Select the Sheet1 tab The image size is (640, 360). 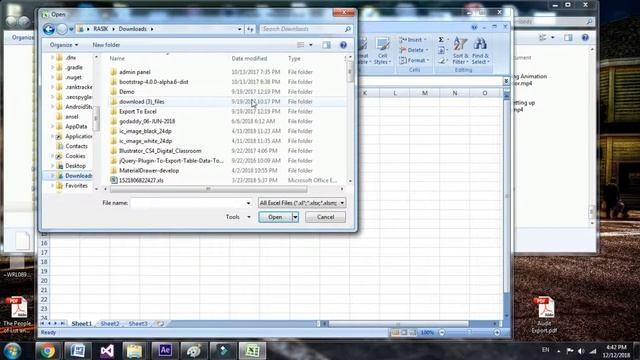coord(82,324)
